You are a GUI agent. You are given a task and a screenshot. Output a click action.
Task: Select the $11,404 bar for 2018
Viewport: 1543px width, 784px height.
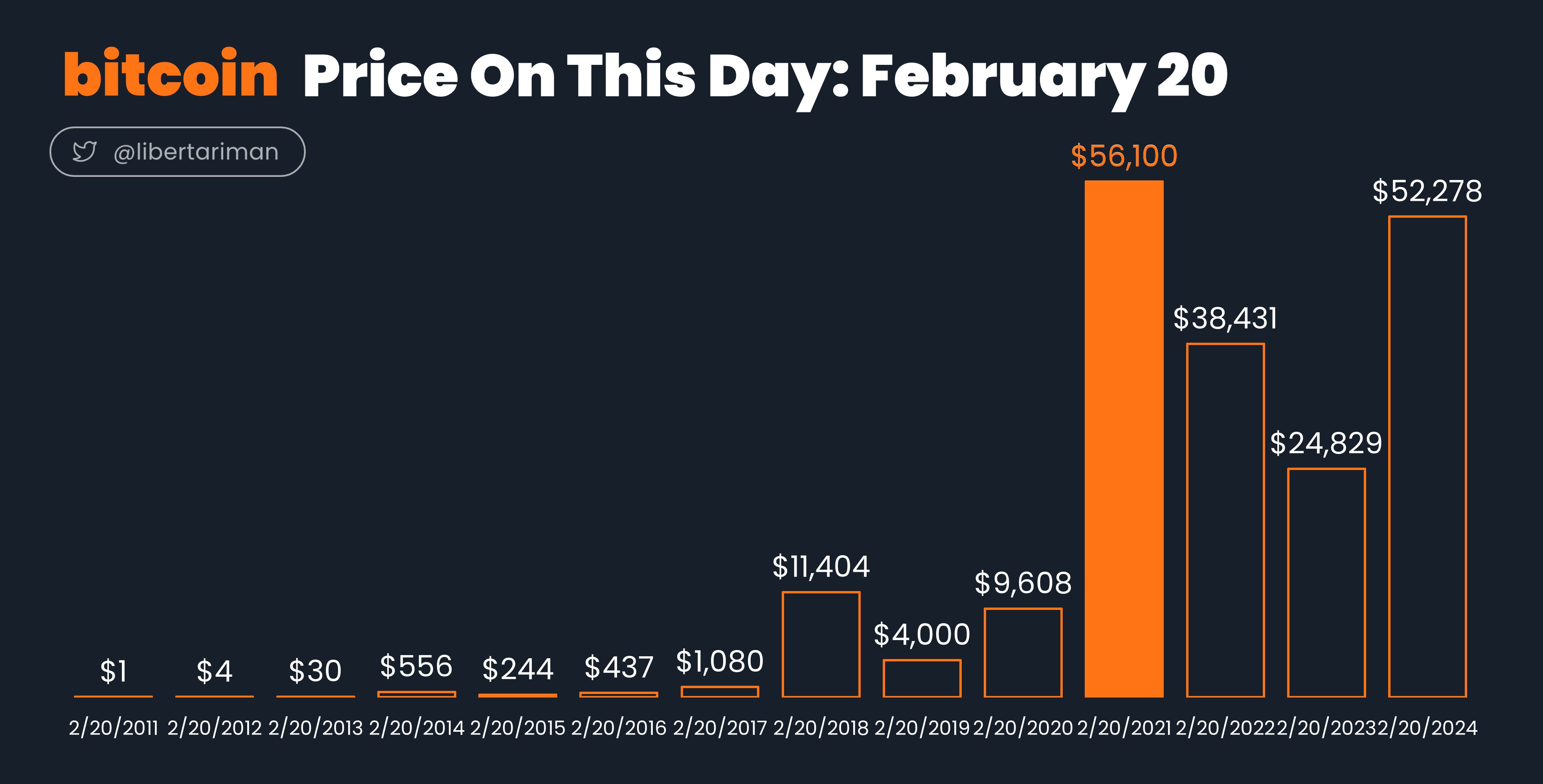click(821, 644)
